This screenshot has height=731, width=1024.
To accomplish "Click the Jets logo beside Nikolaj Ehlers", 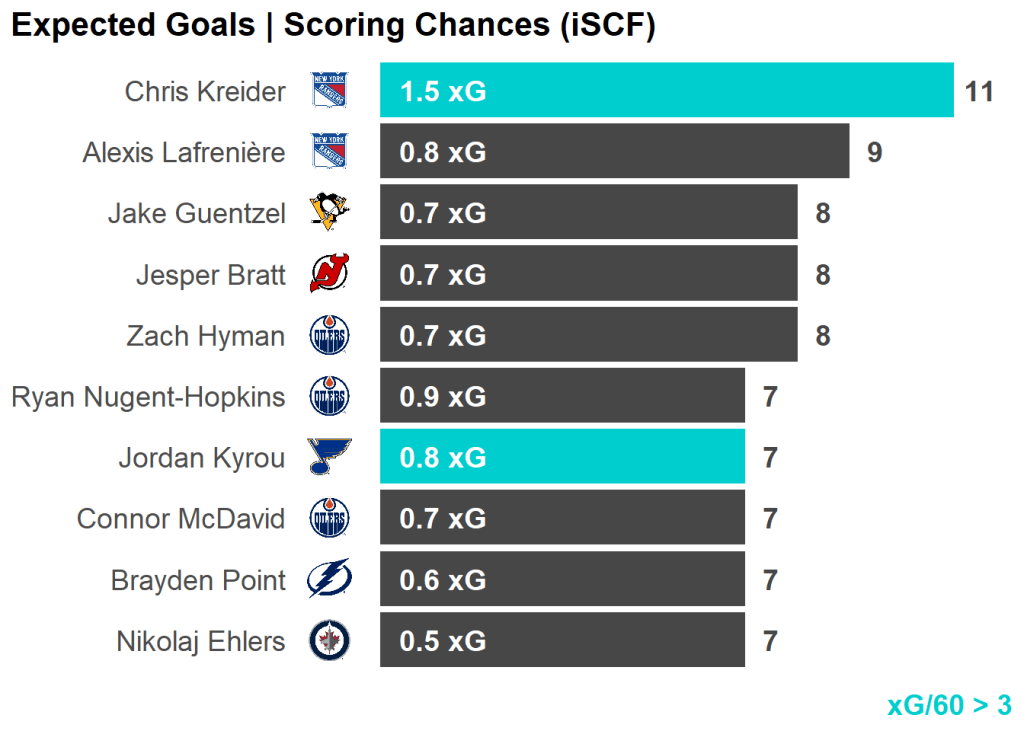I will coord(329,641).
